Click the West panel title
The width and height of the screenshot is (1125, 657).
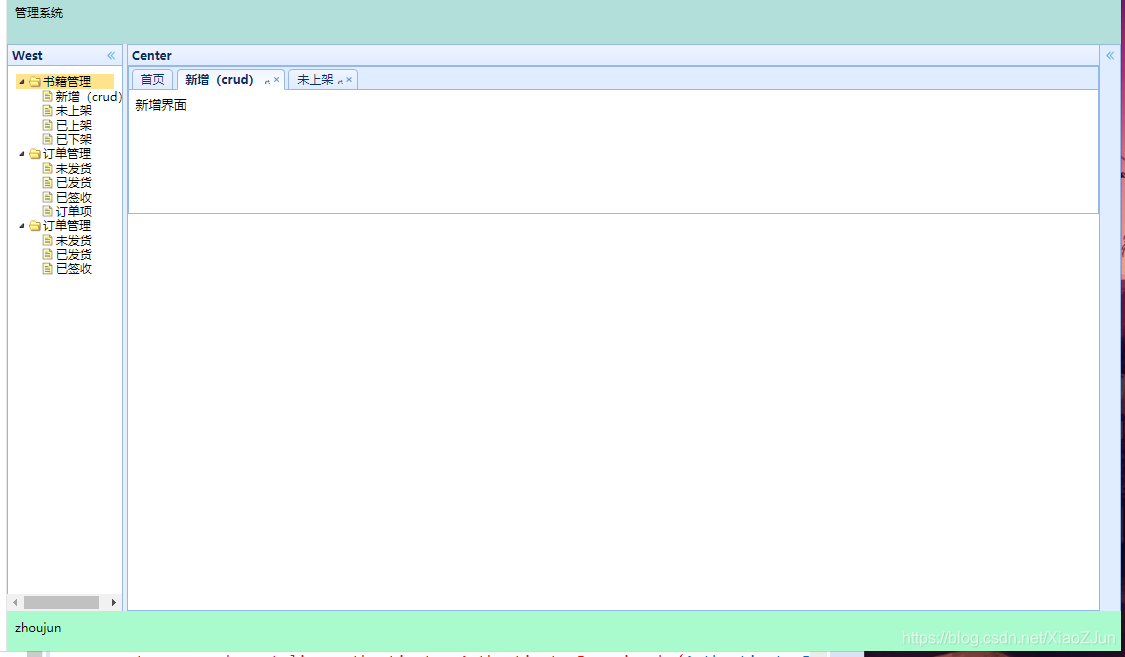(x=27, y=55)
